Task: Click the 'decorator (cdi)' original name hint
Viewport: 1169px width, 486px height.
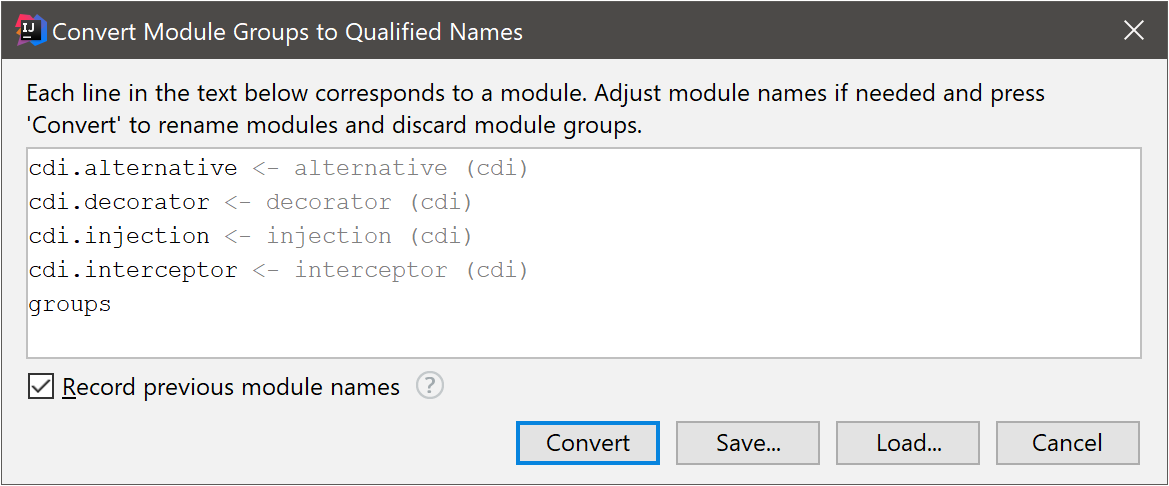Action: [x=370, y=202]
